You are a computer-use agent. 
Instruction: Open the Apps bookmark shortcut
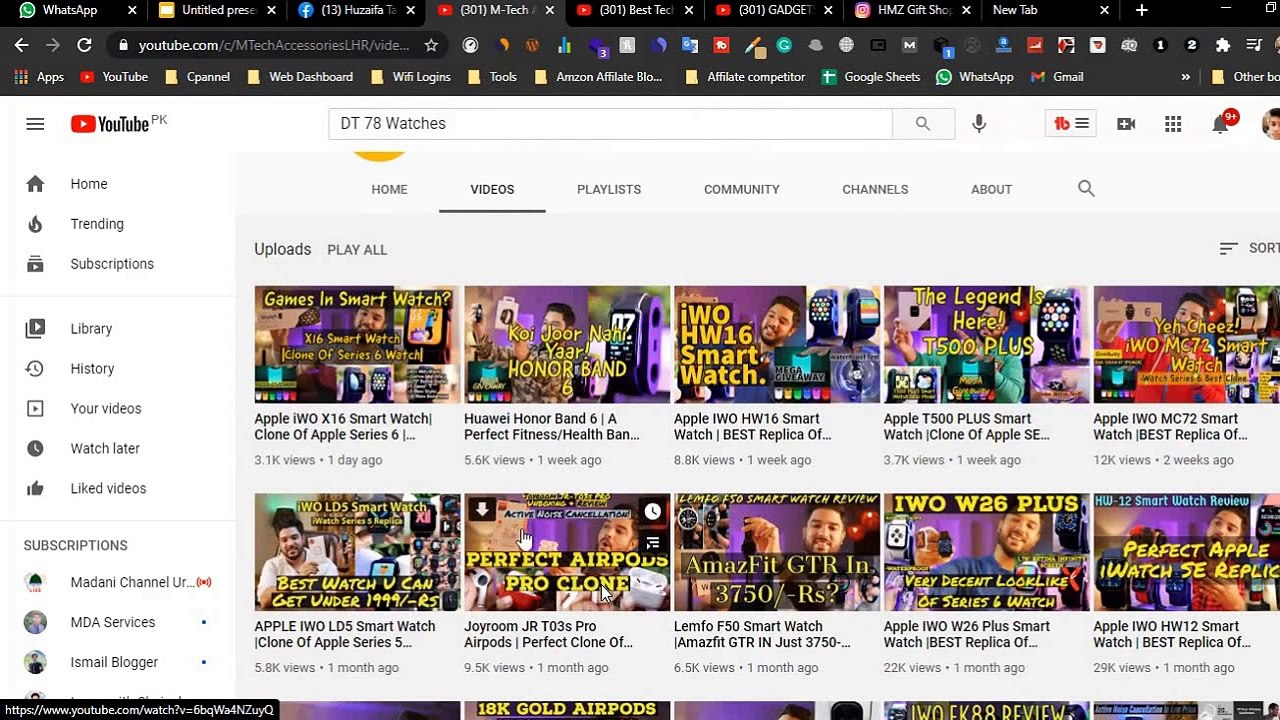click(39, 77)
